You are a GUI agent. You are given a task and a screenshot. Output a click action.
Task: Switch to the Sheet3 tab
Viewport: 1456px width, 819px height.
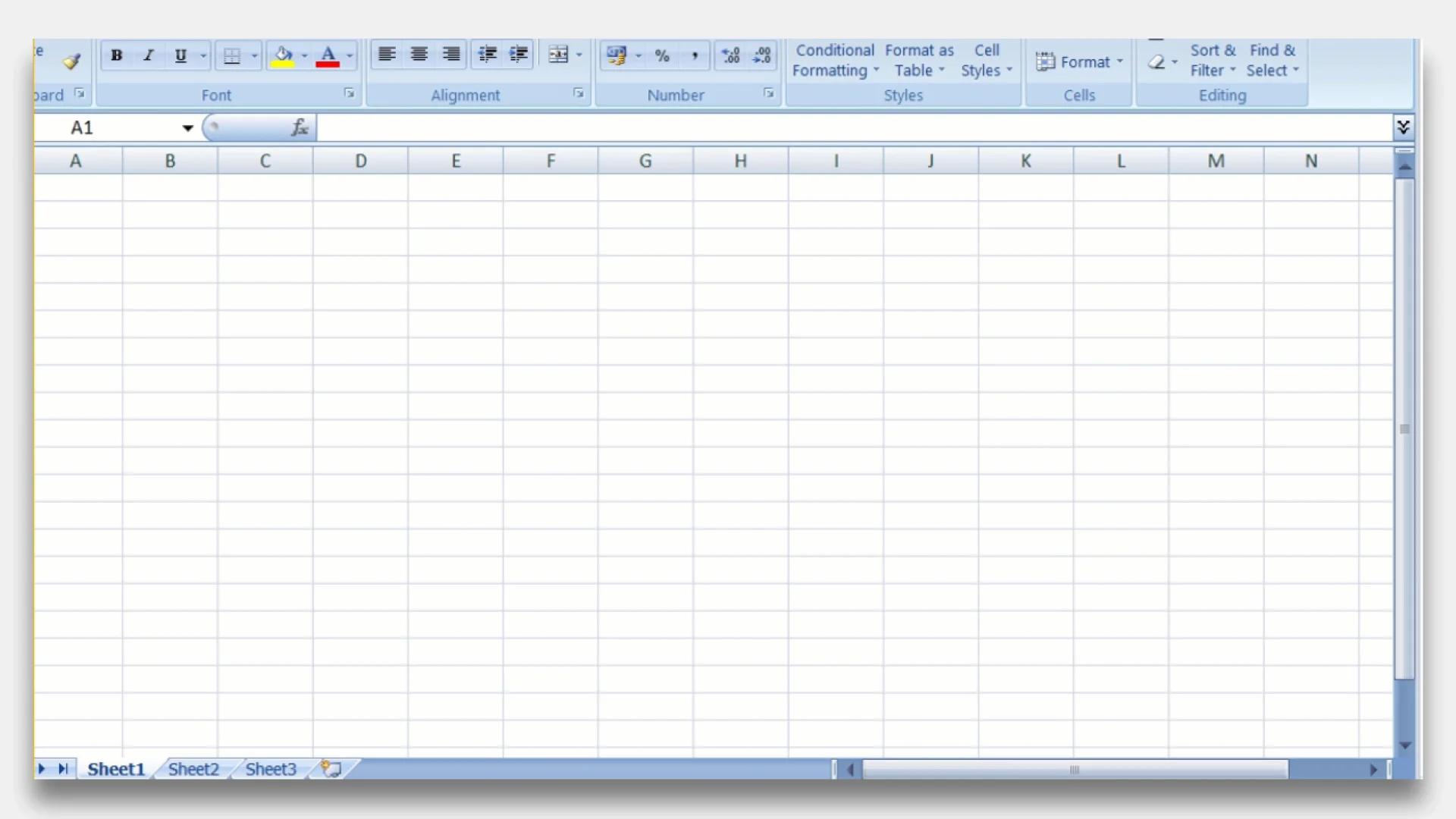tap(271, 769)
